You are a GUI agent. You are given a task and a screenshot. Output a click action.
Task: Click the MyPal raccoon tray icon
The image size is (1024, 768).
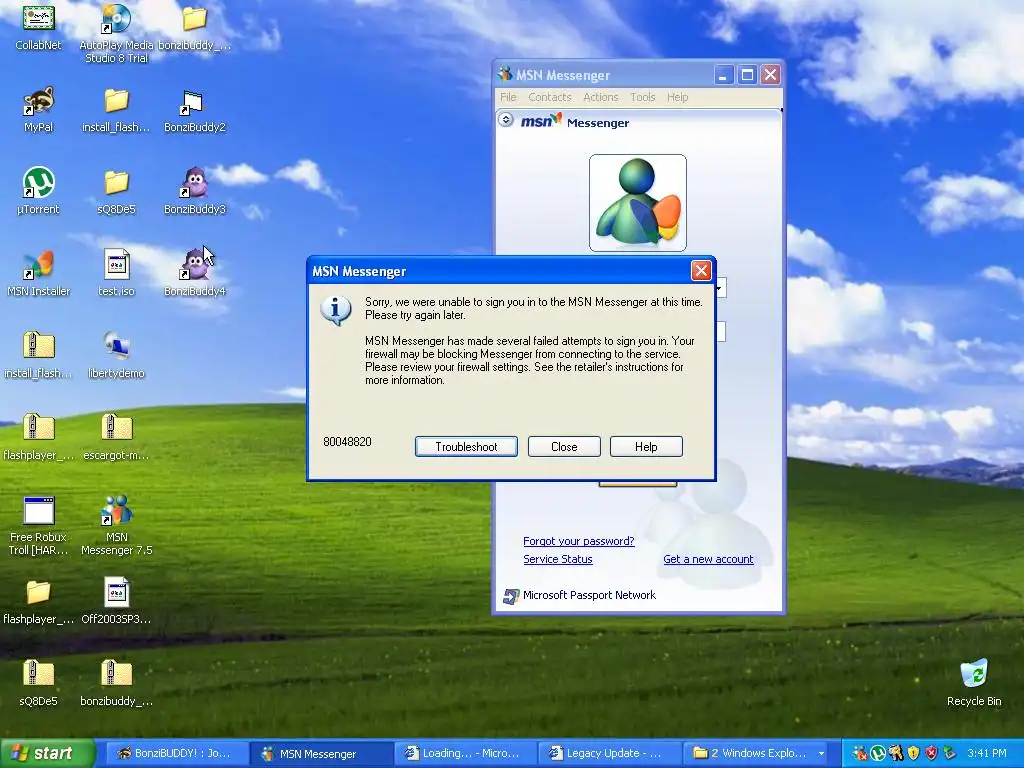(896, 753)
